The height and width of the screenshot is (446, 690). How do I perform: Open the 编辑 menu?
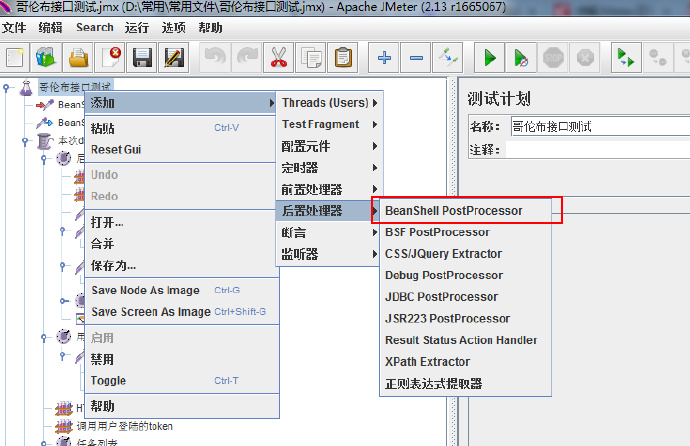click(x=50, y=28)
